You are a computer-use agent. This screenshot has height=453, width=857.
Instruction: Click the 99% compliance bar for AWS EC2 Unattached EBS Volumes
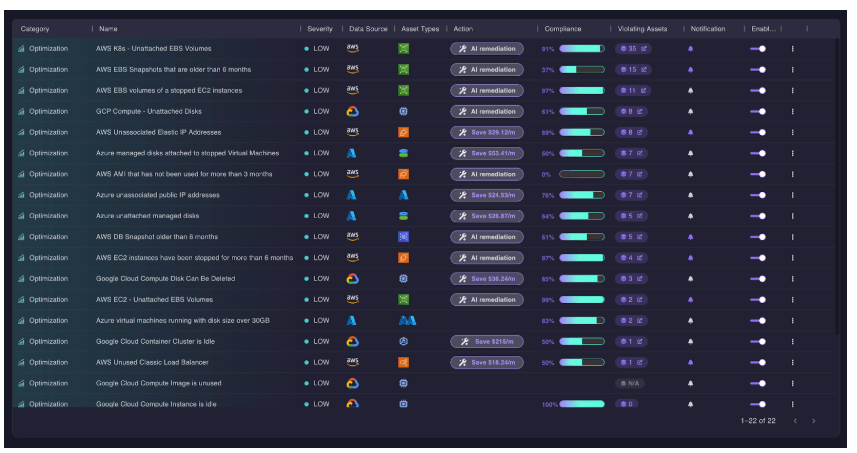tap(582, 299)
